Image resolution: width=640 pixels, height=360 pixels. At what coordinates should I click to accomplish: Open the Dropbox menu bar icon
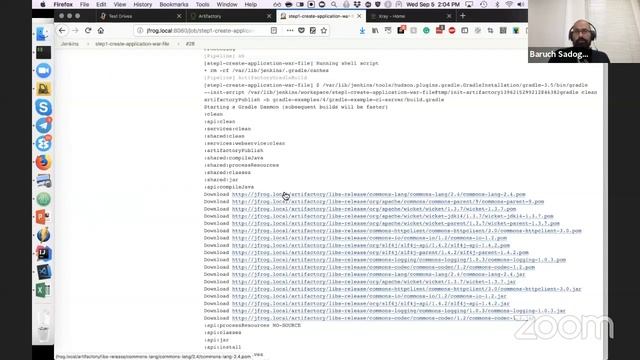(x=357, y=4)
